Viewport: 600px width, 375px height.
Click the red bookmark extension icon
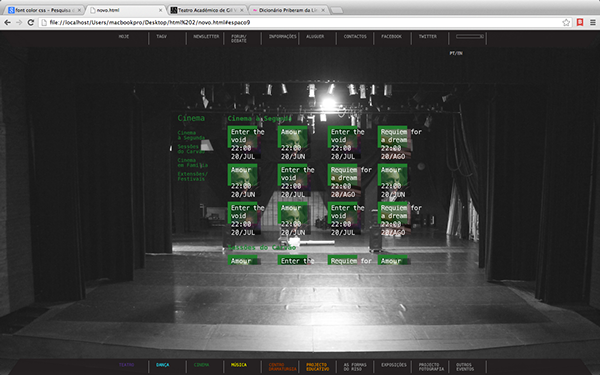click(x=580, y=22)
